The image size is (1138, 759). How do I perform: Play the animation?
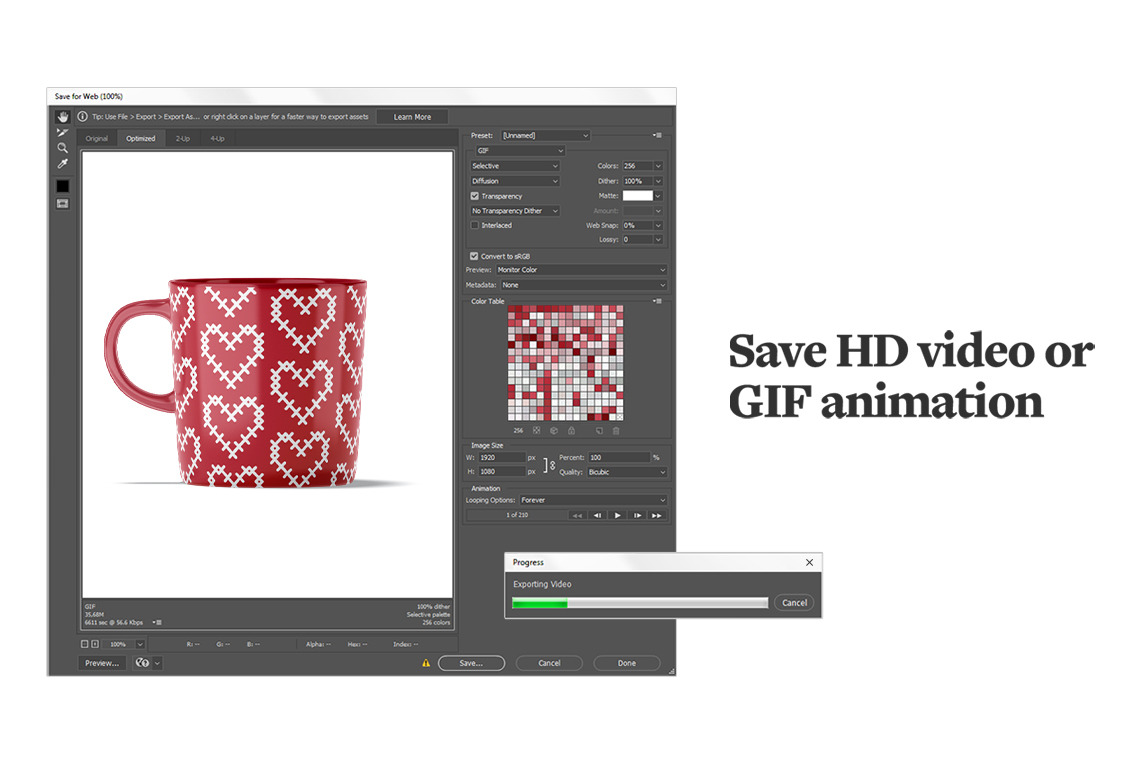click(617, 515)
